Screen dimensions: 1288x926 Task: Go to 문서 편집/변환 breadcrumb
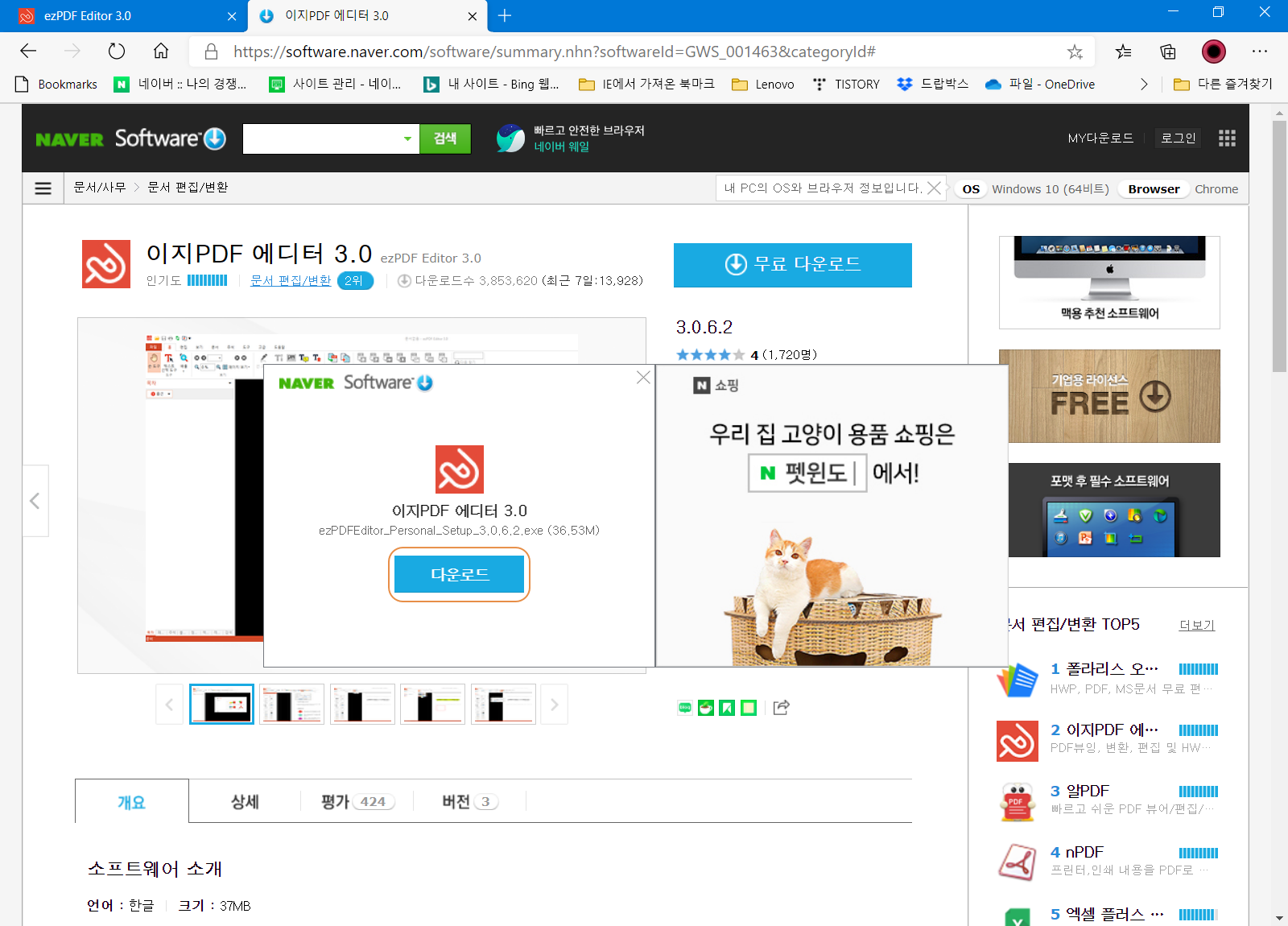pos(188,187)
